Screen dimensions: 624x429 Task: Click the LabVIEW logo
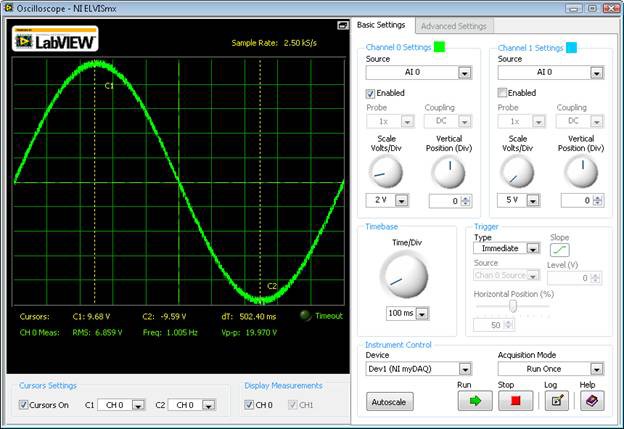55,39
